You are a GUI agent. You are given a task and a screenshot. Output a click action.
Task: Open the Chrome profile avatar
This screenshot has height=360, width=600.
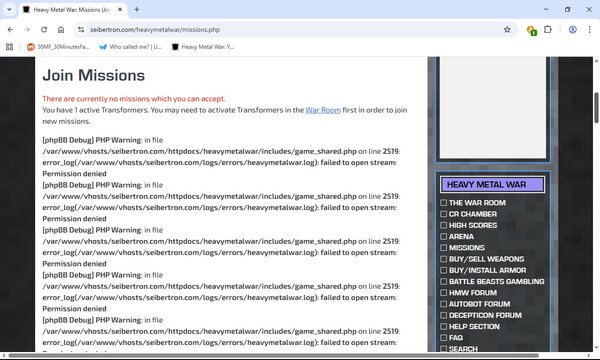tap(572, 29)
